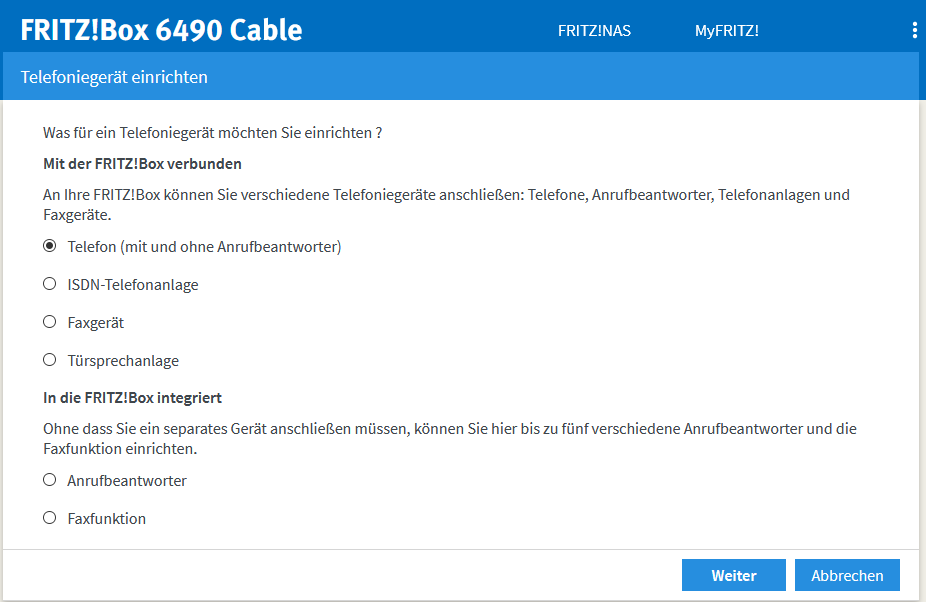Click the Weiter button
Viewport: 926px width, 602px height.
click(x=733, y=575)
